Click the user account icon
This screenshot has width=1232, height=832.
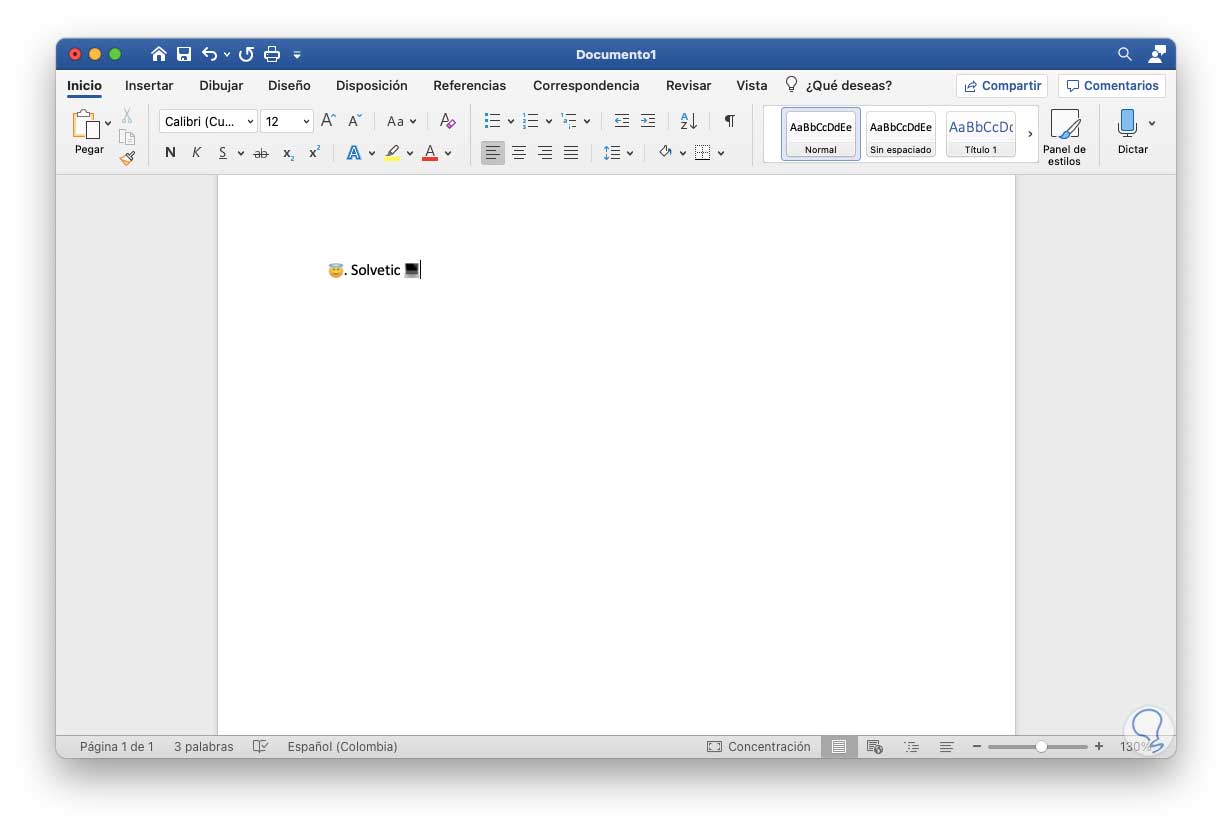(x=1158, y=54)
